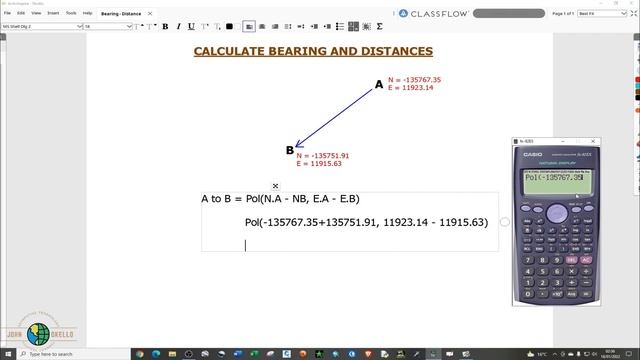Adjust line spacing icon
The image size is (640, 360).
point(288,27)
